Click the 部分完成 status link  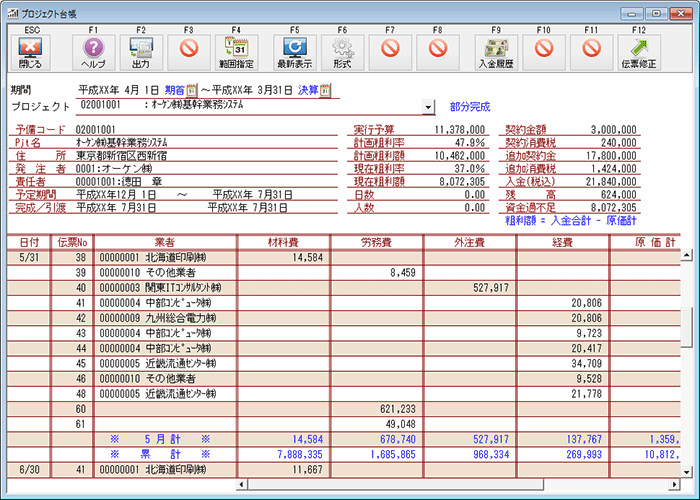(x=470, y=107)
